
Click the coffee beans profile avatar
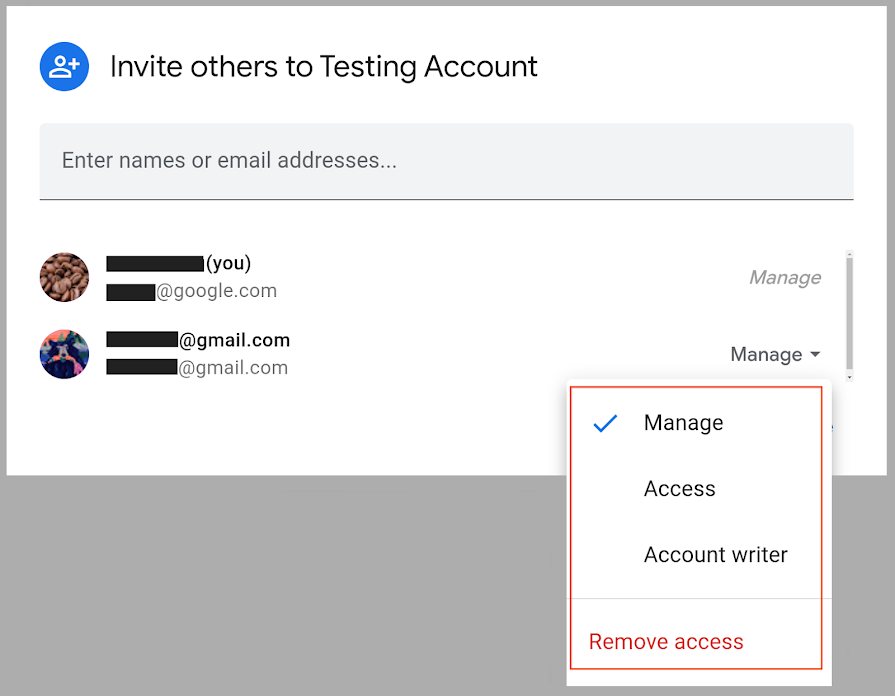tap(64, 277)
